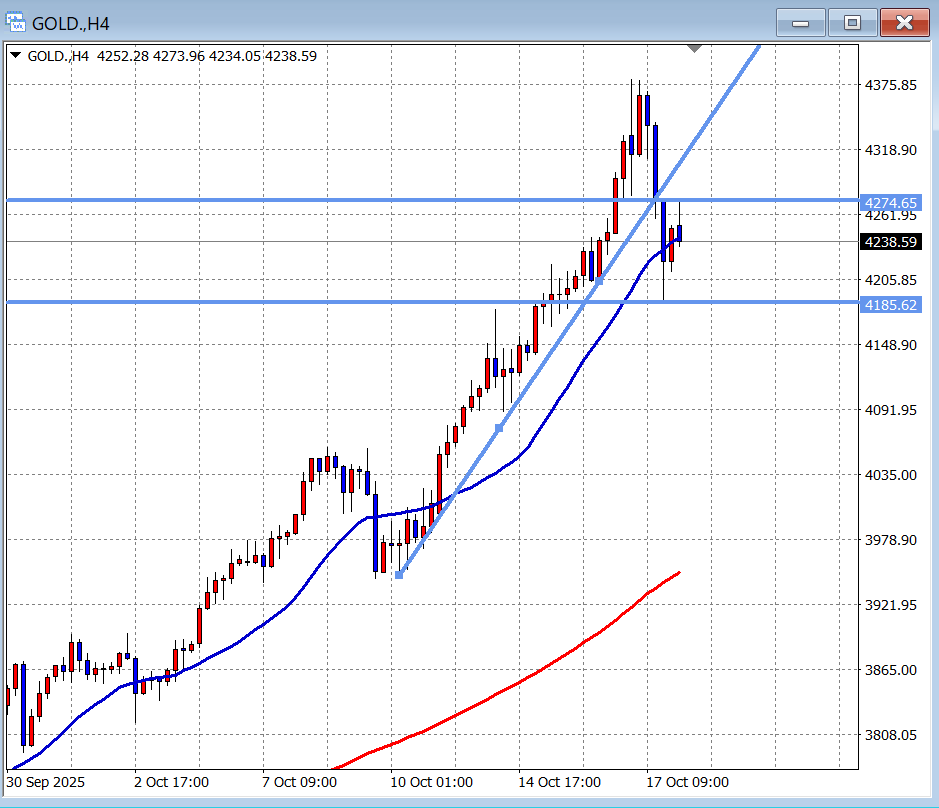This screenshot has height=808, width=939.
Task: Click the 10 Oct 01:00 time axis label
Action: pyautogui.click(x=432, y=781)
